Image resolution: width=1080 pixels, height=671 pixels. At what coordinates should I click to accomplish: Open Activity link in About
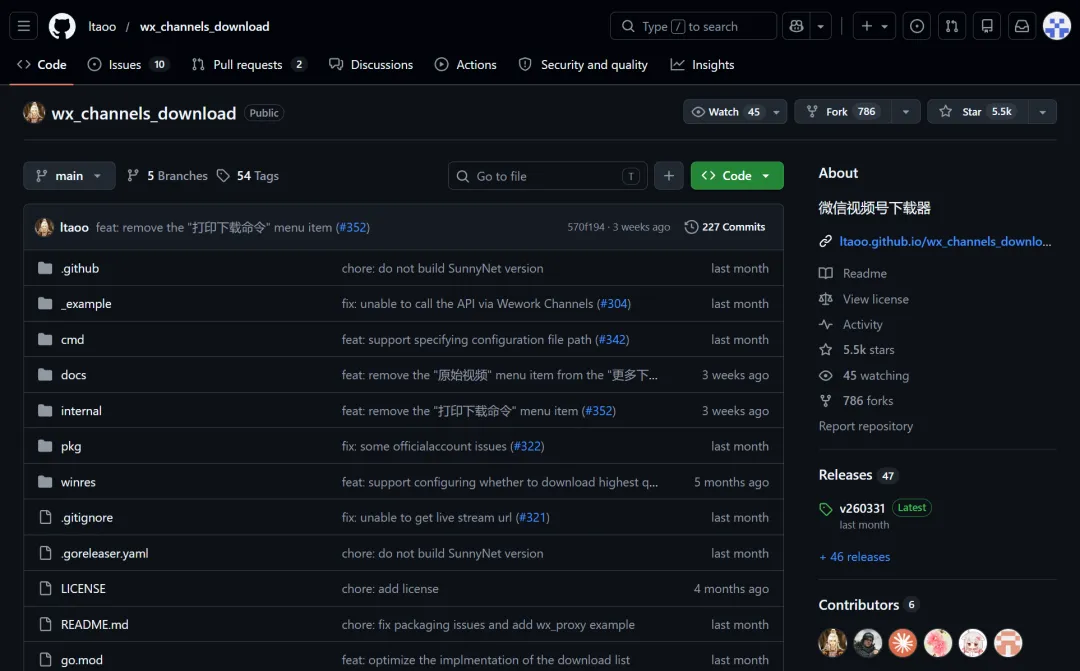pyautogui.click(x=862, y=324)
